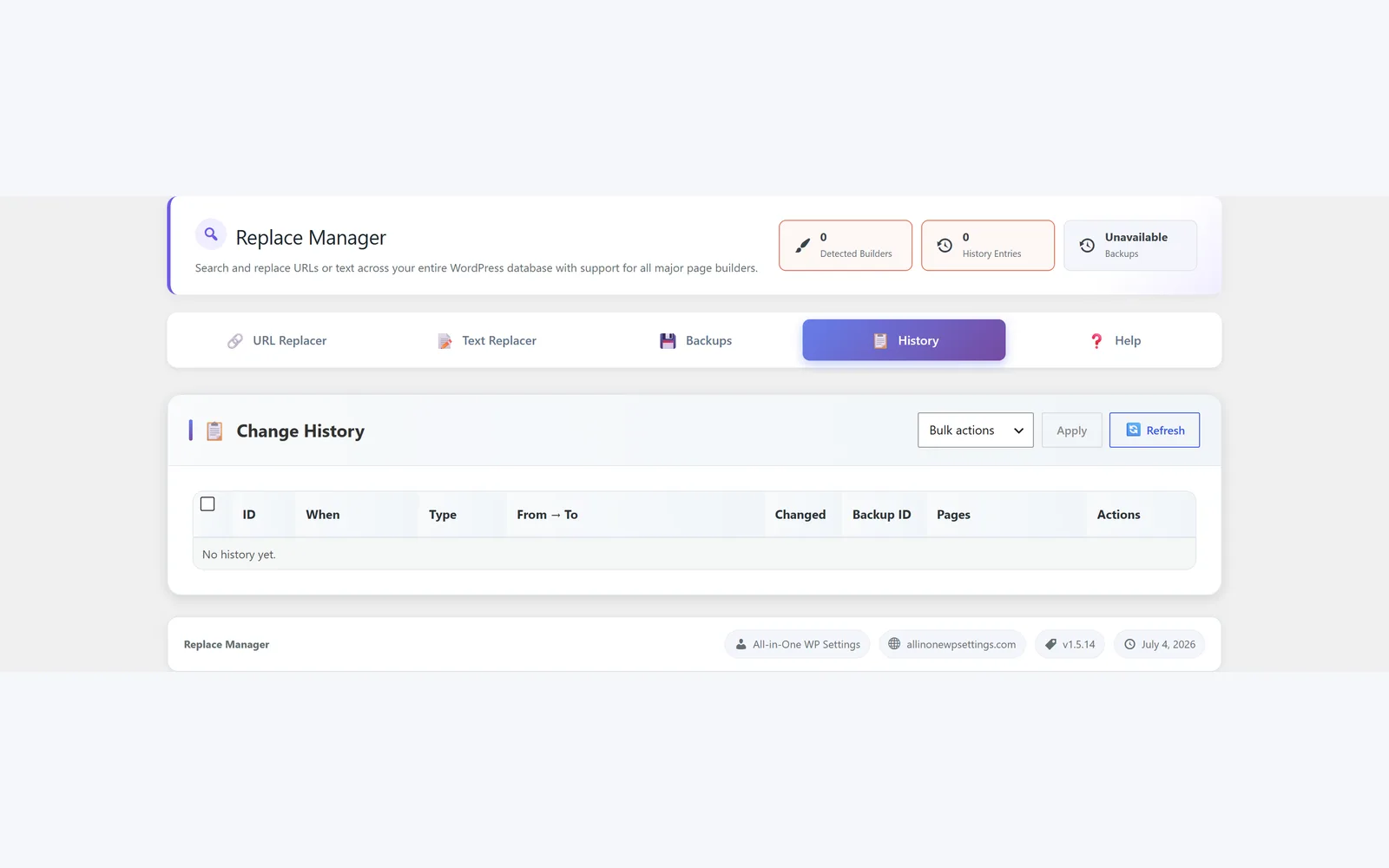
Task: Click the History tab clipboard icon
Action: coord(880,341)
